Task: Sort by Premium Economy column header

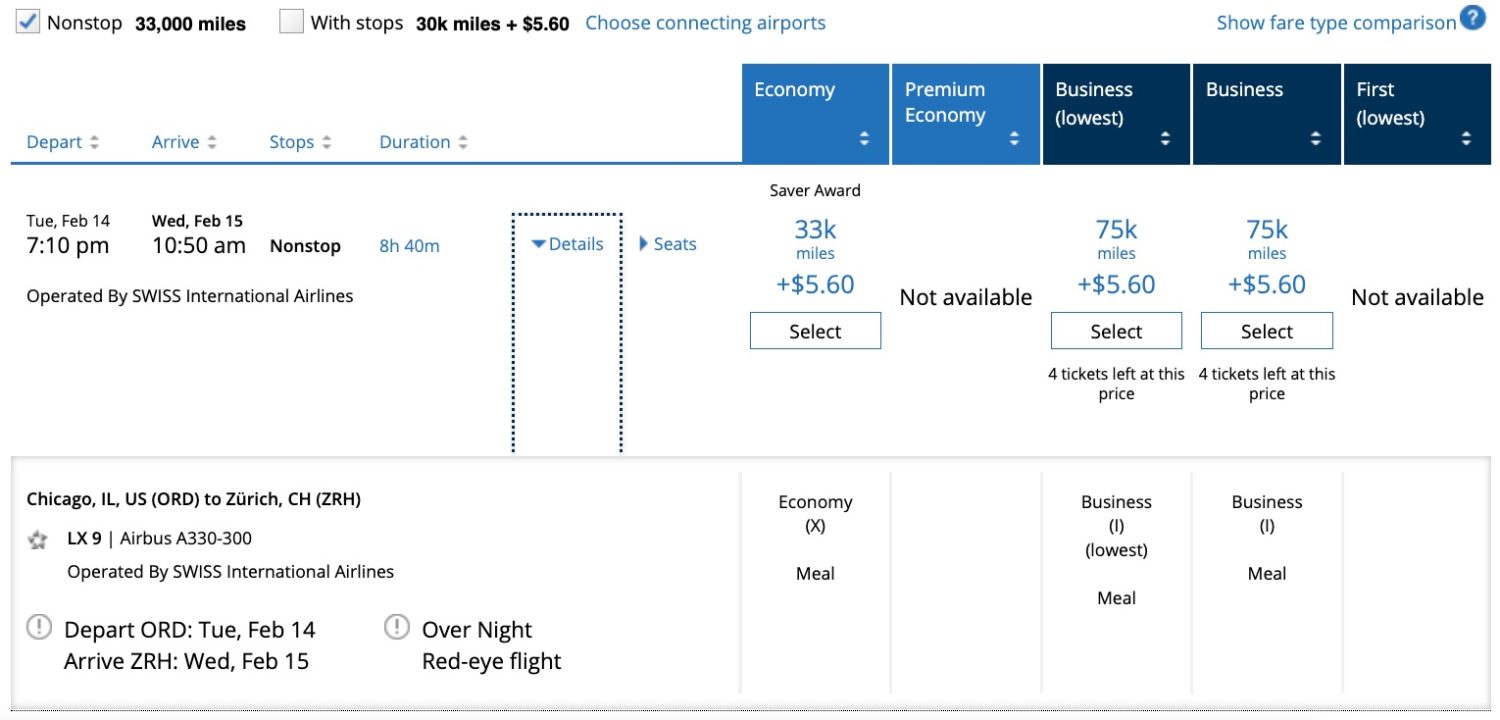Action: point(966,114)
